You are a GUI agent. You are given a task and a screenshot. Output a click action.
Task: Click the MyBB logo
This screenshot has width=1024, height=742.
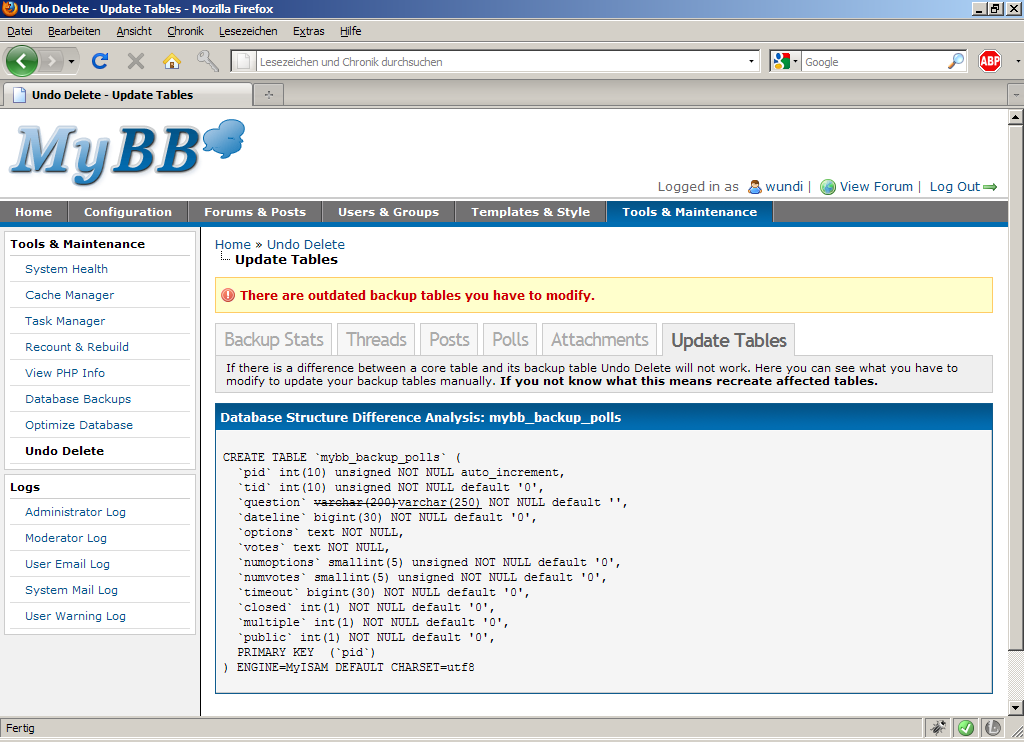pyautogui.click(x=127, y=149)
